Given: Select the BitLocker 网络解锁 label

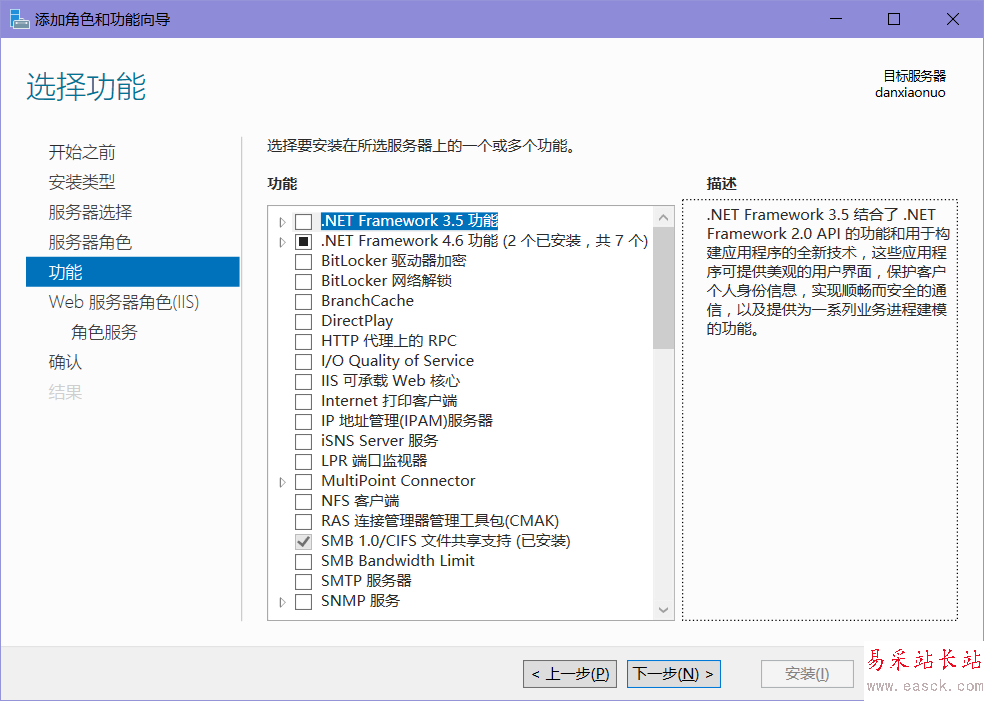Looking at the screenshot, I should [x=386, y=281].
